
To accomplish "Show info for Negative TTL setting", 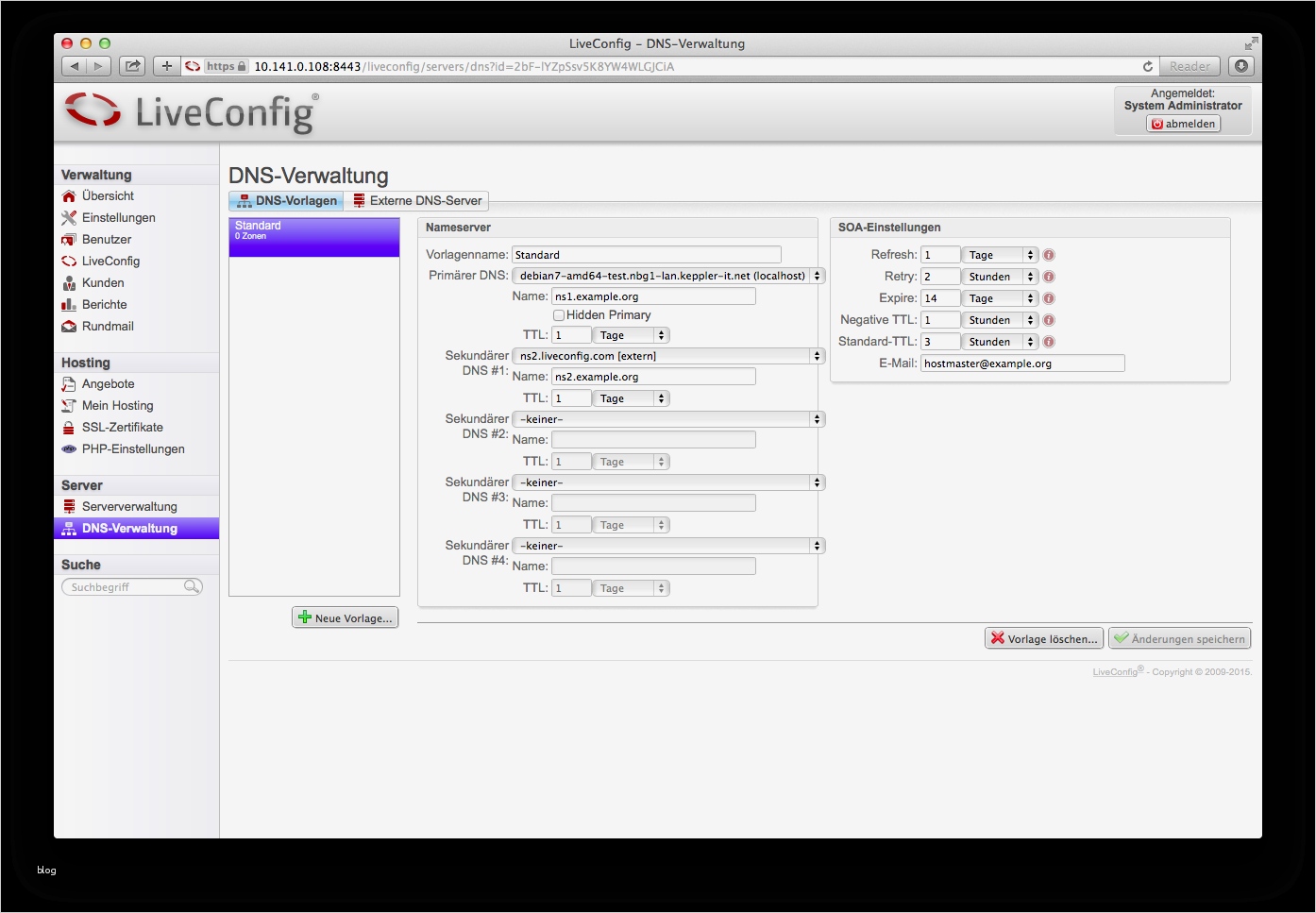I will [1049, 320].
